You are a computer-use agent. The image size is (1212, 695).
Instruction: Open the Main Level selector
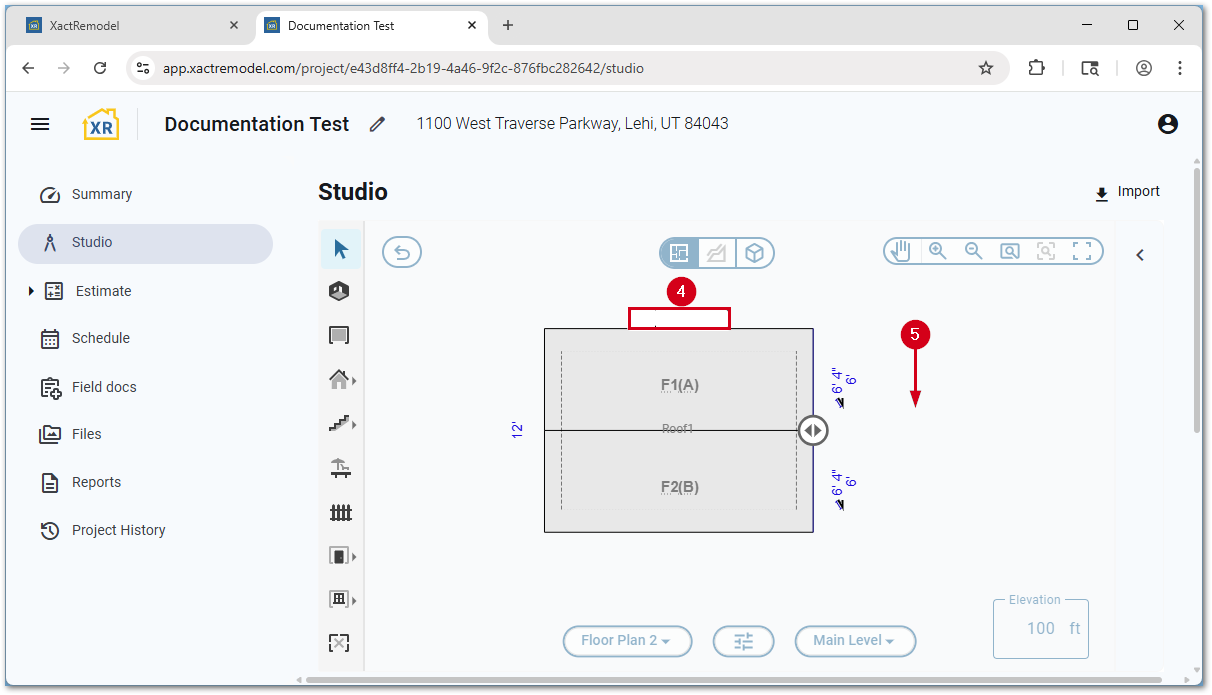click(855, 641)
